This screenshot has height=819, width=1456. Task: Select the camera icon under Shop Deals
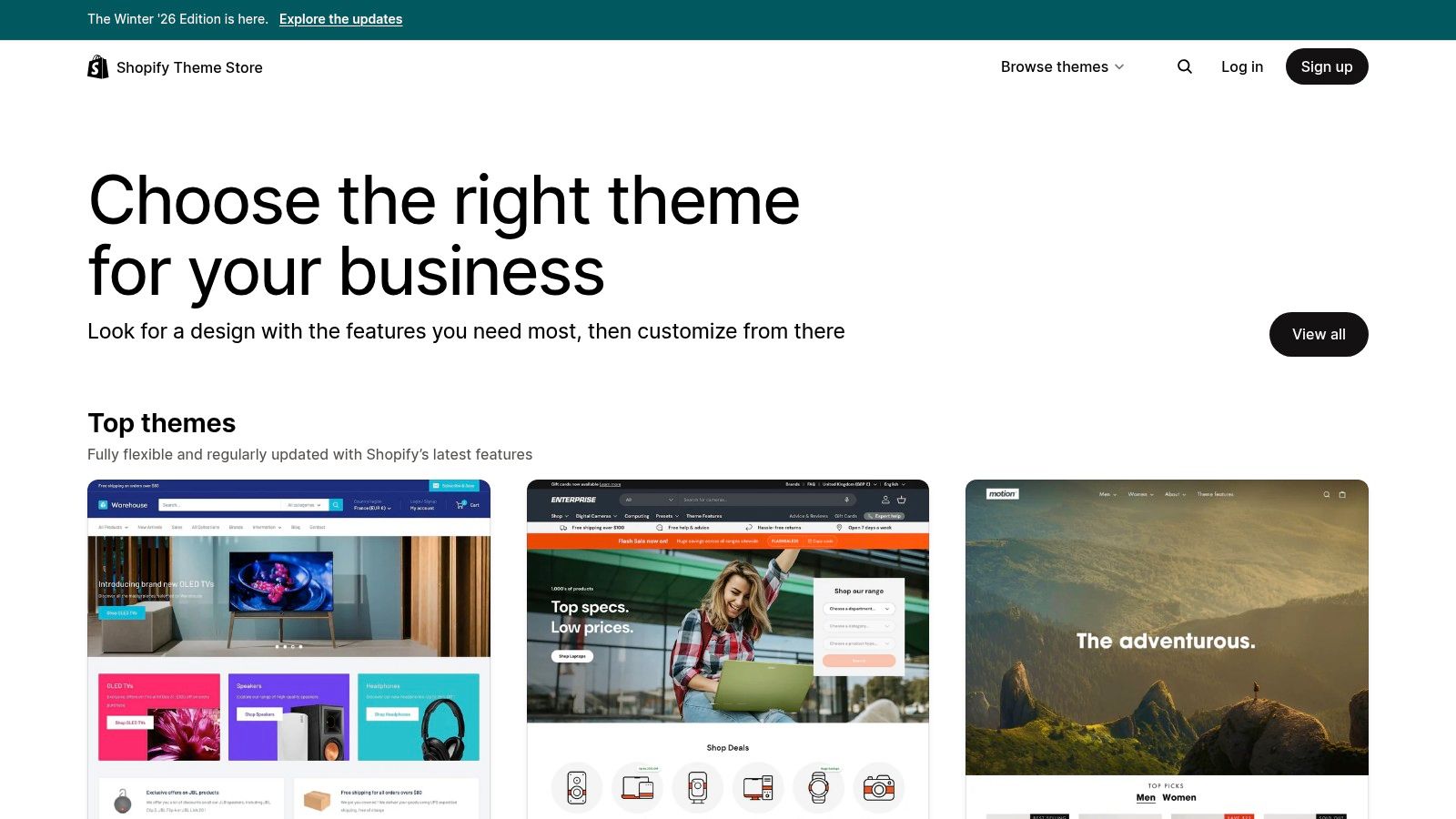[879, 788]
